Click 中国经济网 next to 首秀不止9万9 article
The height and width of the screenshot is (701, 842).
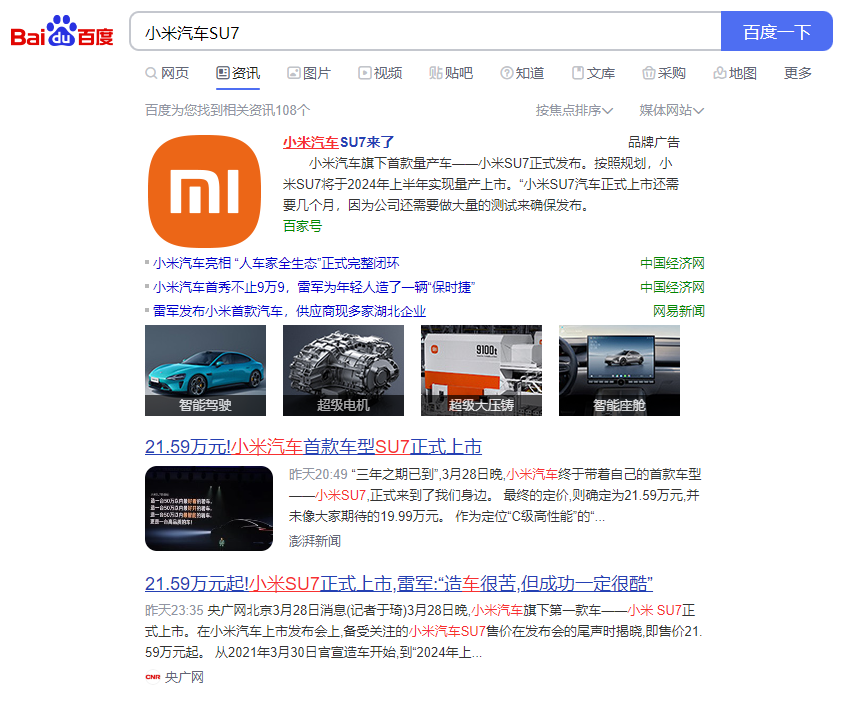point(672,287)
